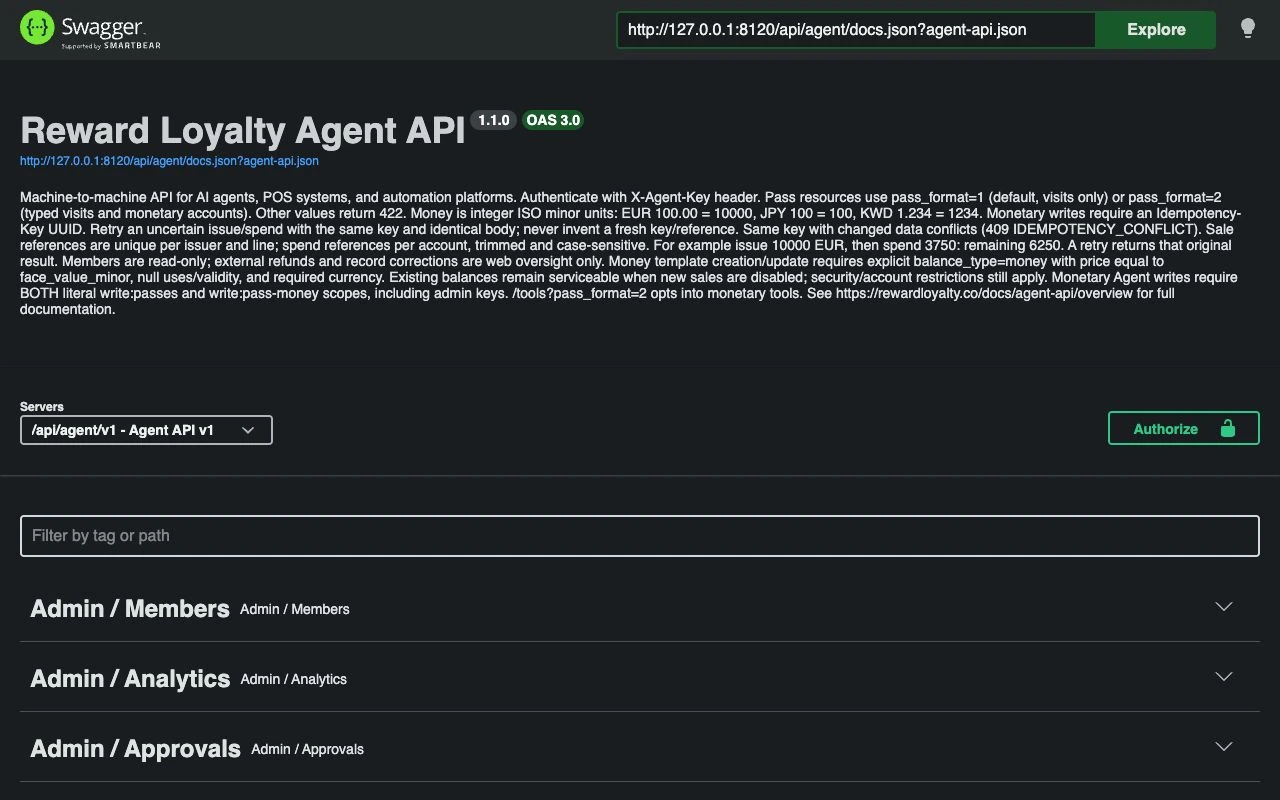
Task: Click the OAS 3.0 badge
Action: (553, 120)
